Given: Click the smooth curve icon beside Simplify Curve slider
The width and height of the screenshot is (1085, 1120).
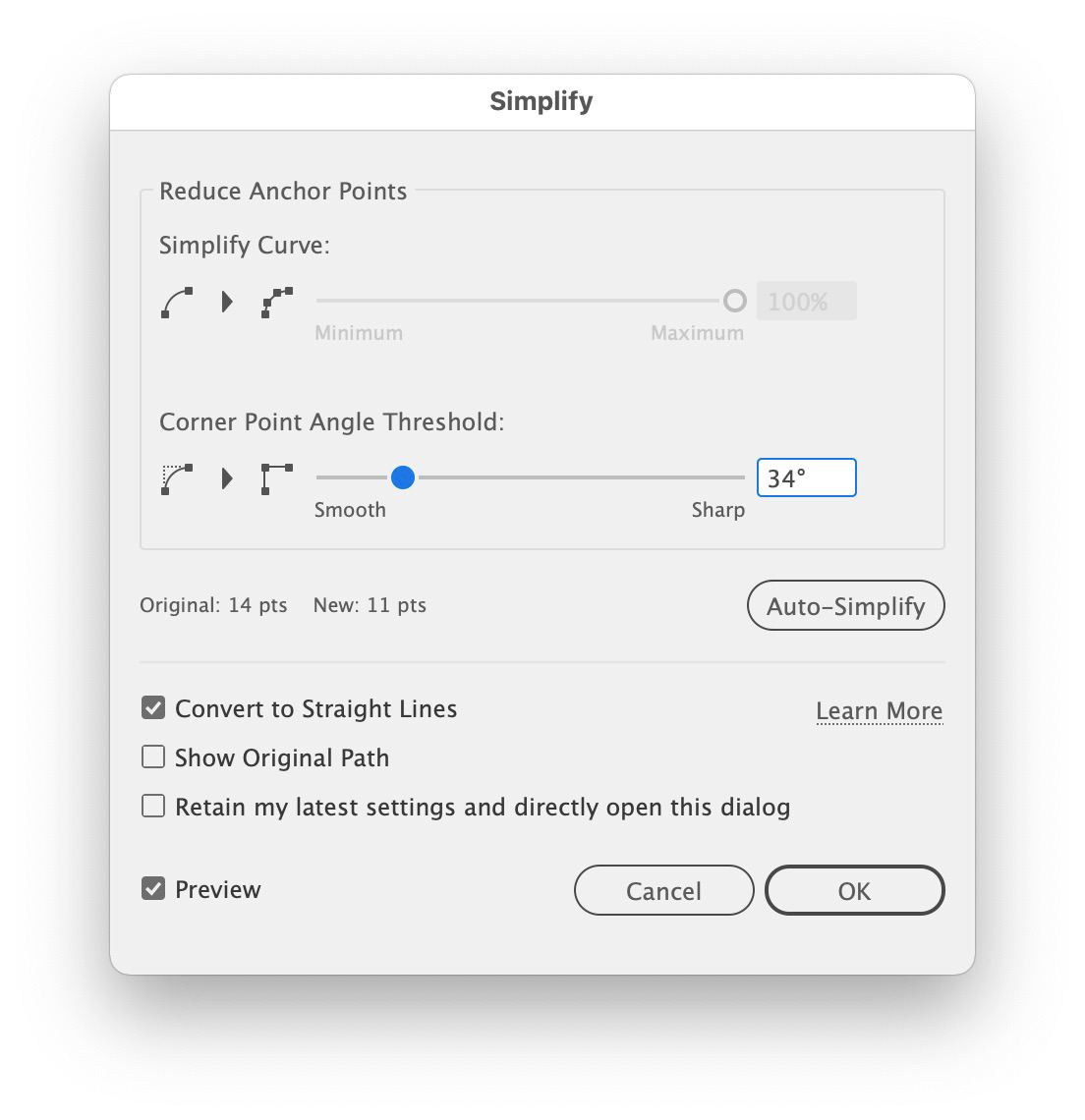Looking at the screenshot, I should 177,303.
